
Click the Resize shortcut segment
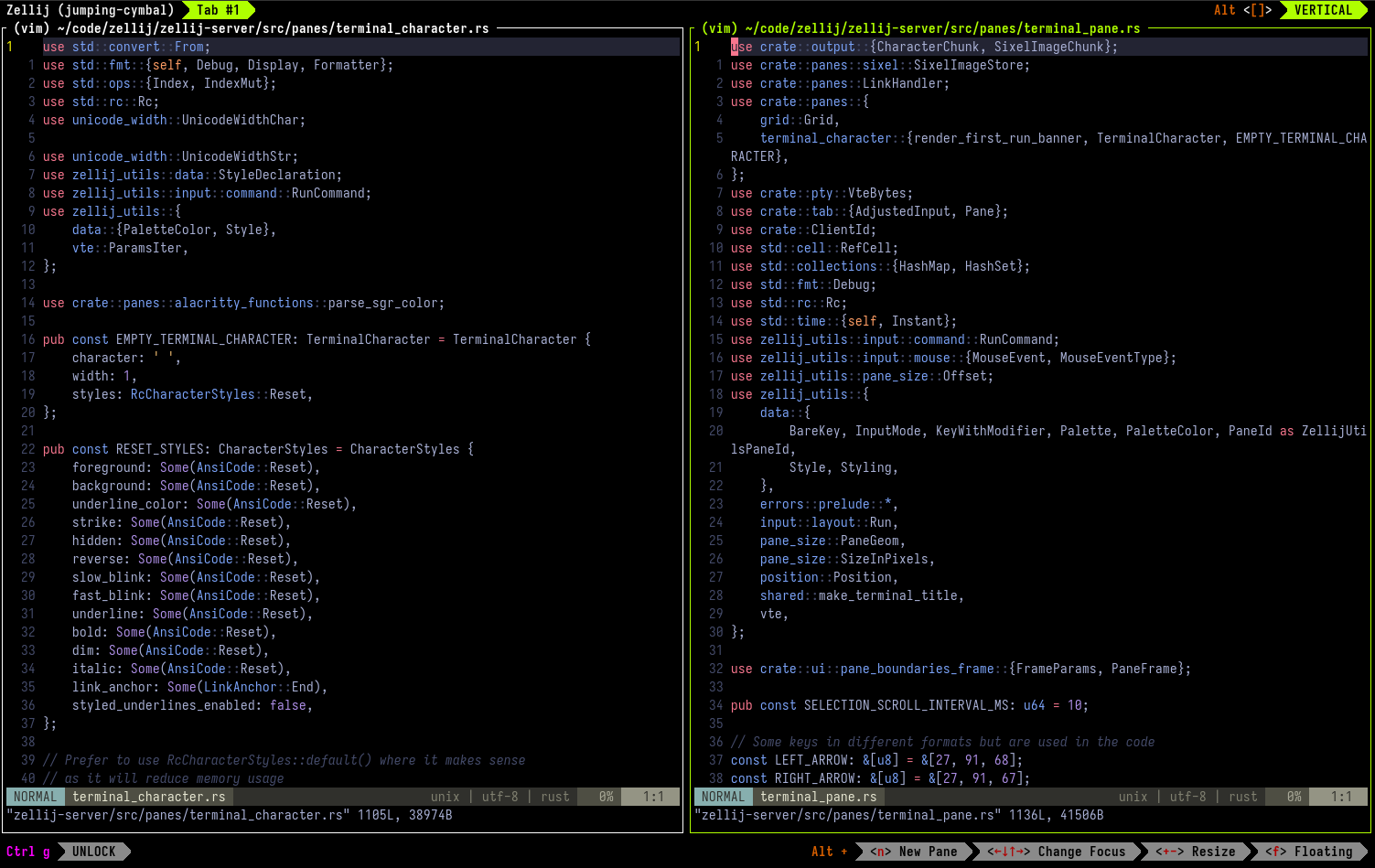pyautogui.click(x=1195, y=852)
